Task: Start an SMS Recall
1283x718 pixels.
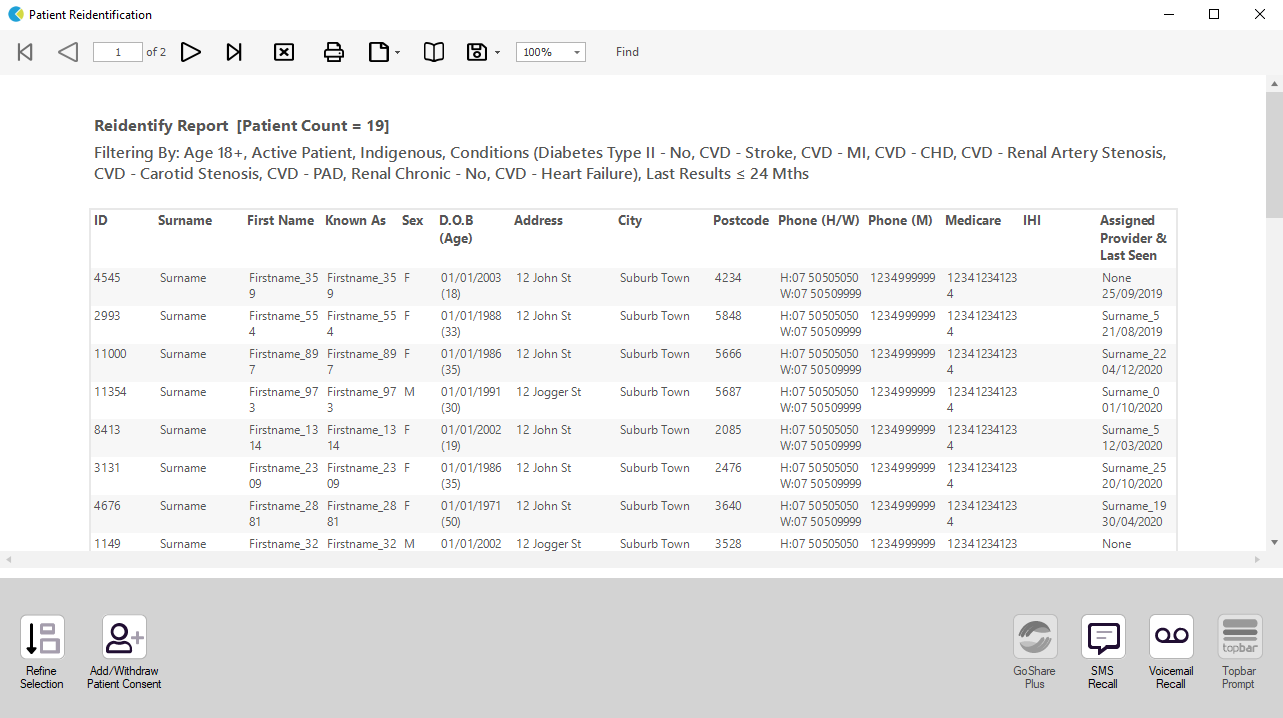Action: (1103, 653)
